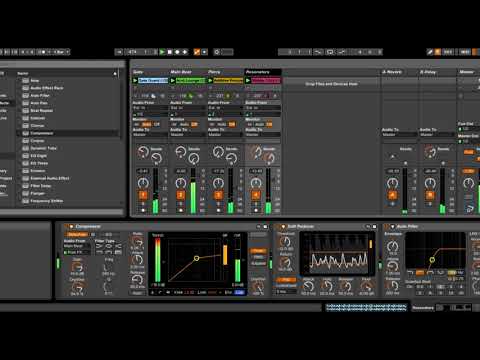480x360 pixels.
Task: Open the 1 Bar quantization menu
Action: (x=62, y=52)
